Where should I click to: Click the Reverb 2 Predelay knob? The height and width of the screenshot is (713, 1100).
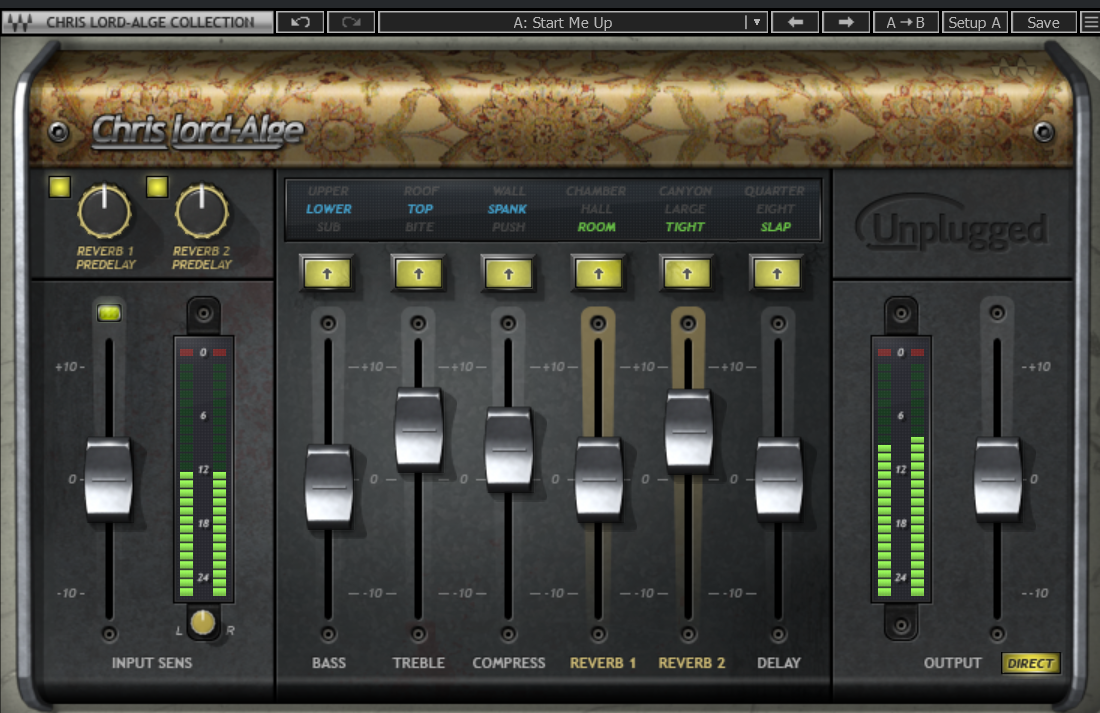pyautogui.click(x=201, y=211)
